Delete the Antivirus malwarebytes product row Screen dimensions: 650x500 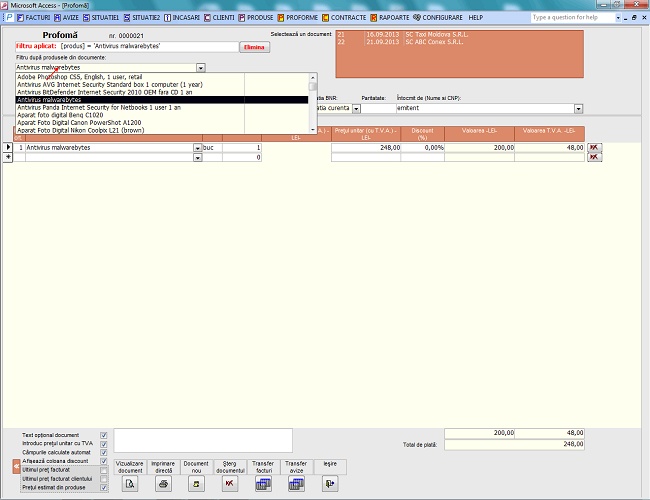coord(594,147)
